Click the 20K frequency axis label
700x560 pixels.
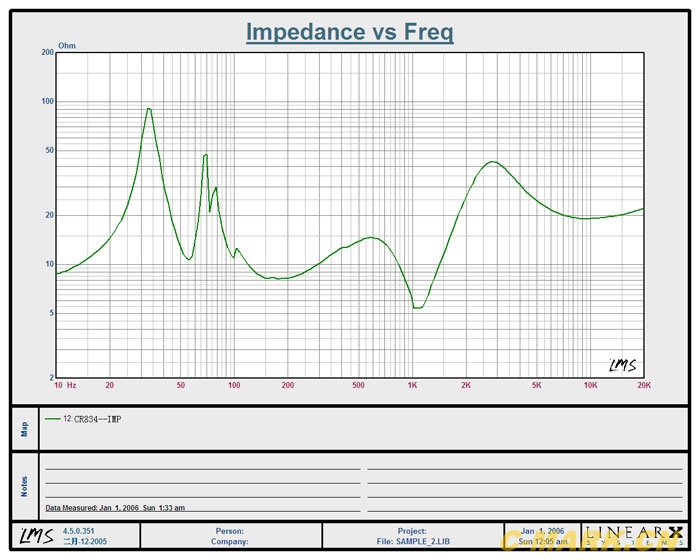tap(643, 385)
